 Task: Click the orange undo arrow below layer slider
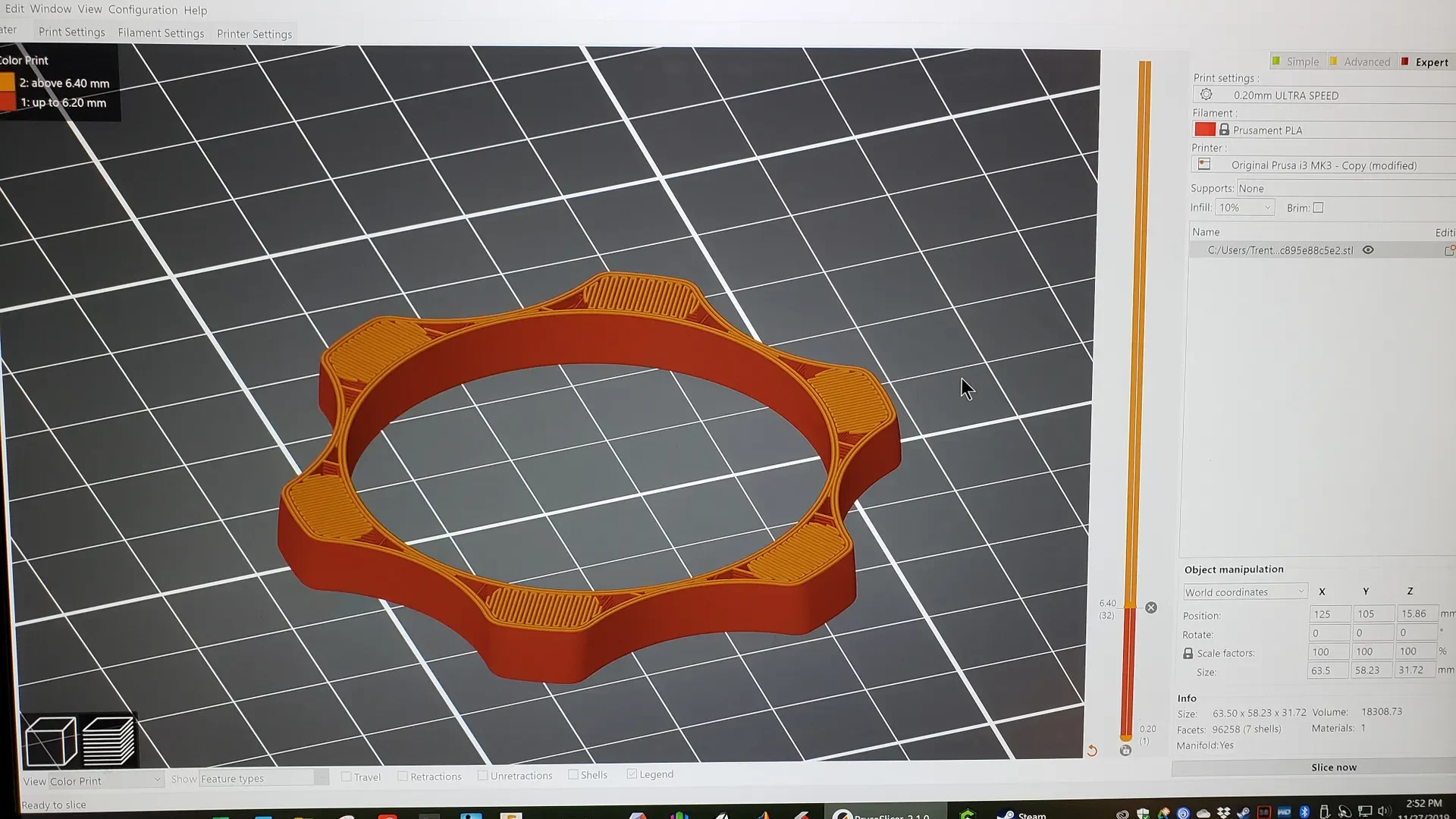click(x=1092, y=751)
